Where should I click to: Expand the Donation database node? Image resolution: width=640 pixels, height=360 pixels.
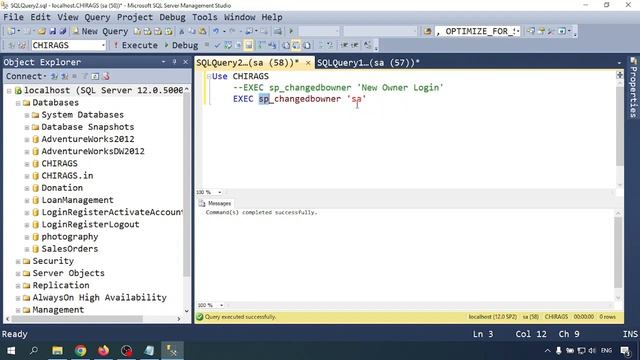(x=27, y=188)
